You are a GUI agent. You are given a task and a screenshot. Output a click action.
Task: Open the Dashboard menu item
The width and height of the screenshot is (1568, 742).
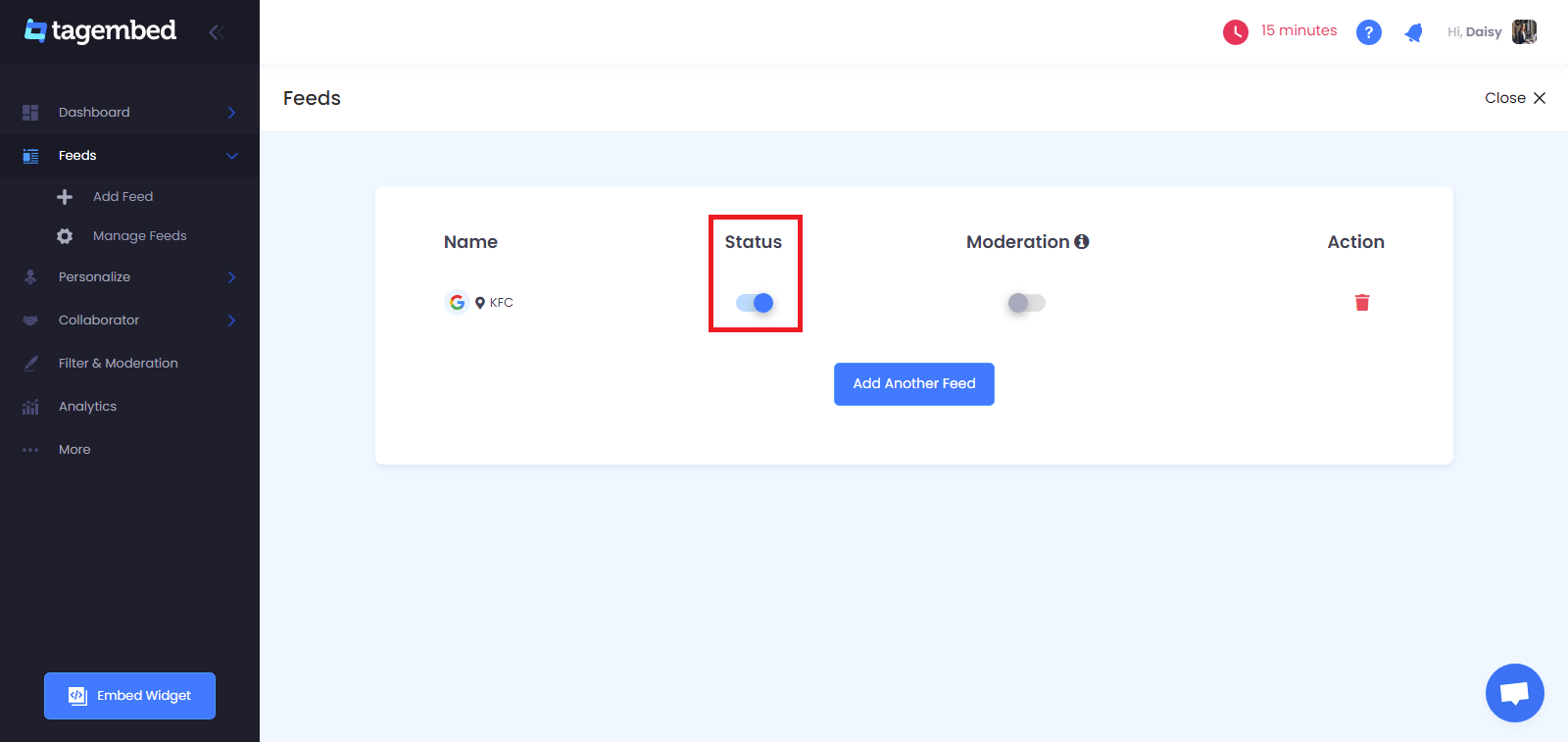coord(129,113)
